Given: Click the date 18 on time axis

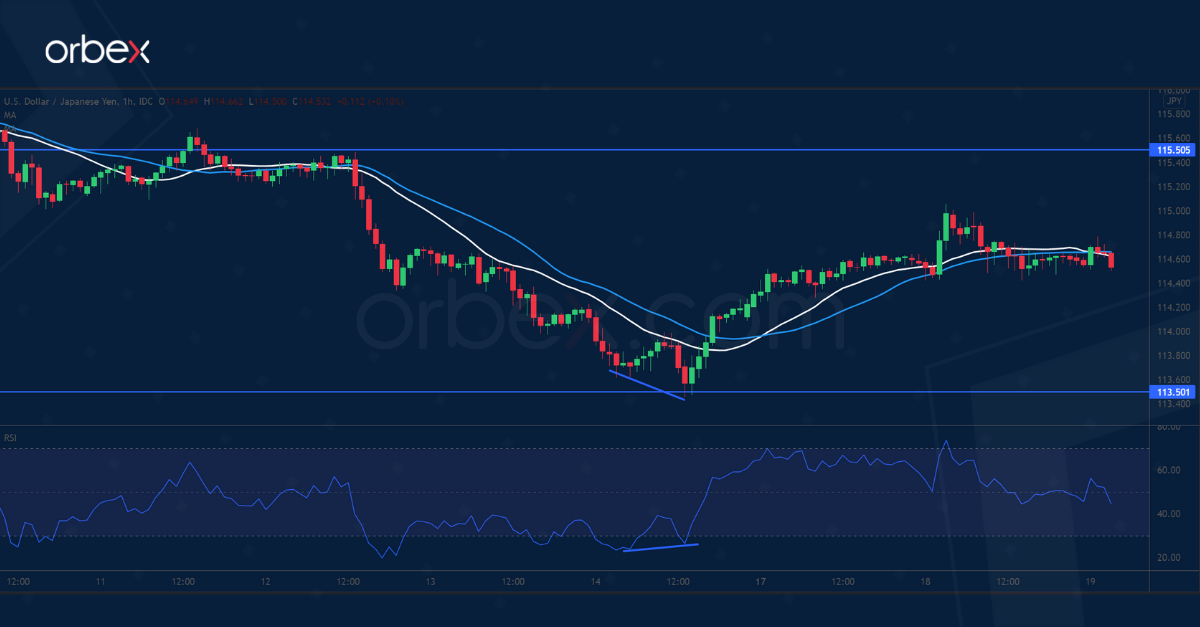Looking at the screenshot, I should click(x=925, y=581).
